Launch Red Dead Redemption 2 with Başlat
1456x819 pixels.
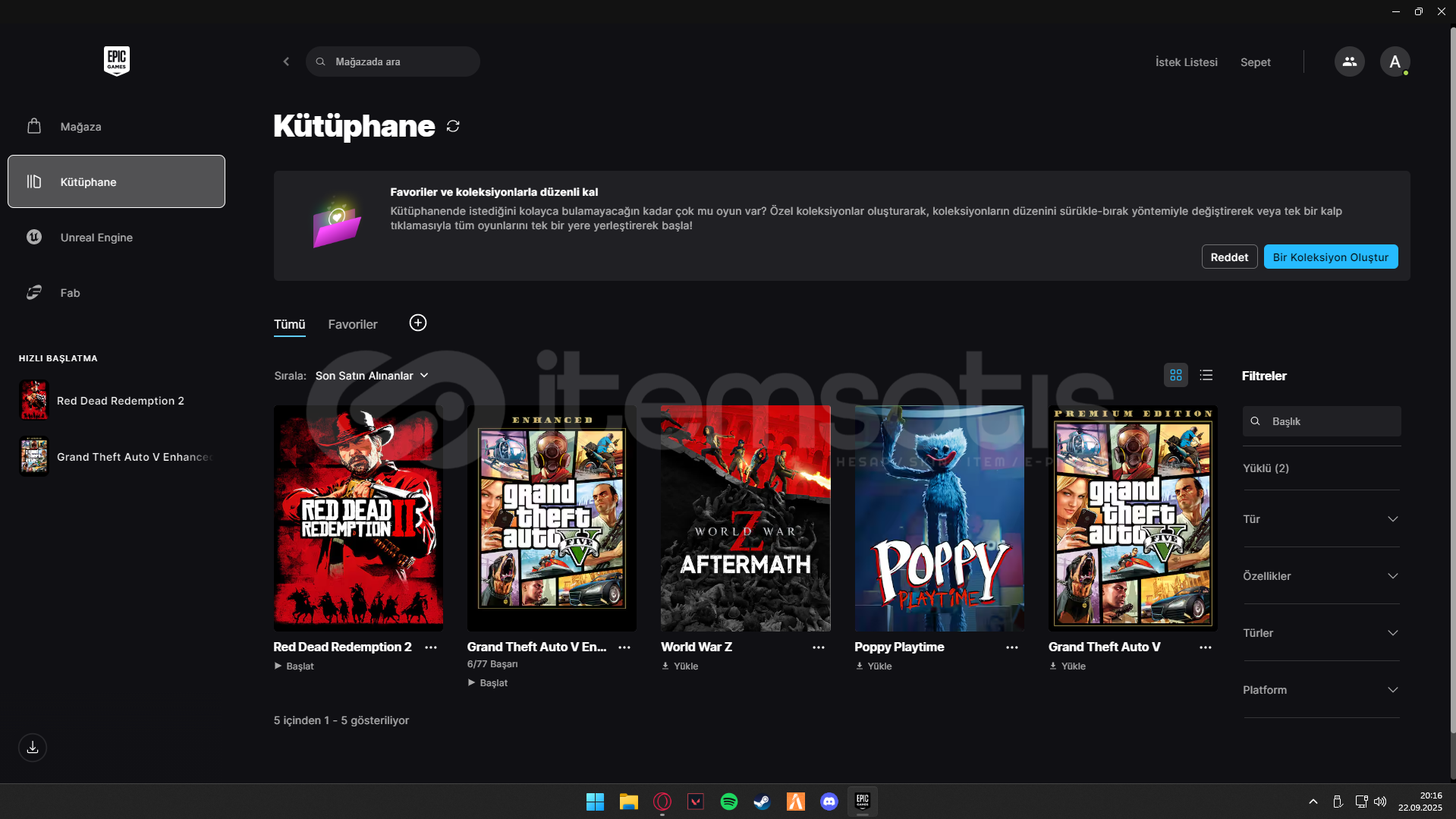pyautogui.click(x=294, y=666)
